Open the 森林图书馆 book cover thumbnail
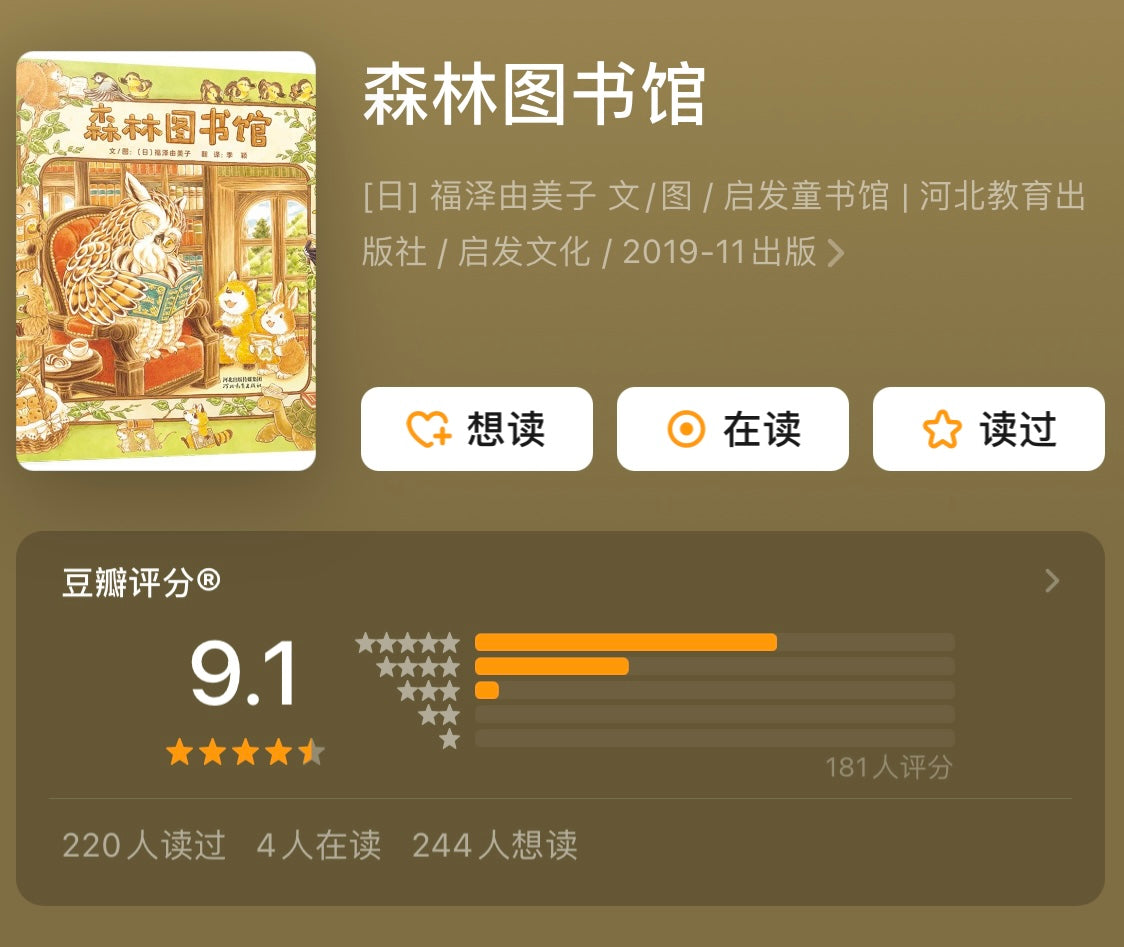Viewport: 1124px width, 947px height. [x=166, y=261]
